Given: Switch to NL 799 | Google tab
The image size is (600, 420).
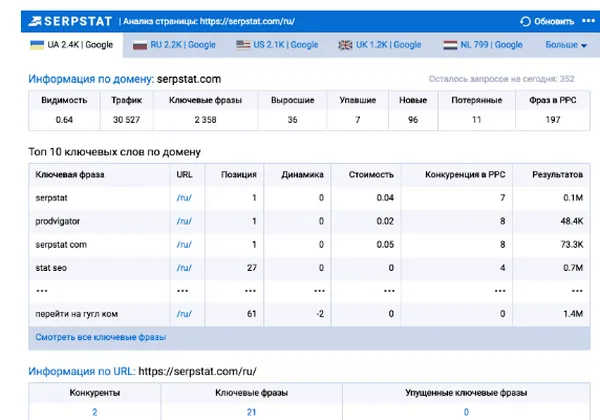Looking at the screenshot, I should pos(483,45).
